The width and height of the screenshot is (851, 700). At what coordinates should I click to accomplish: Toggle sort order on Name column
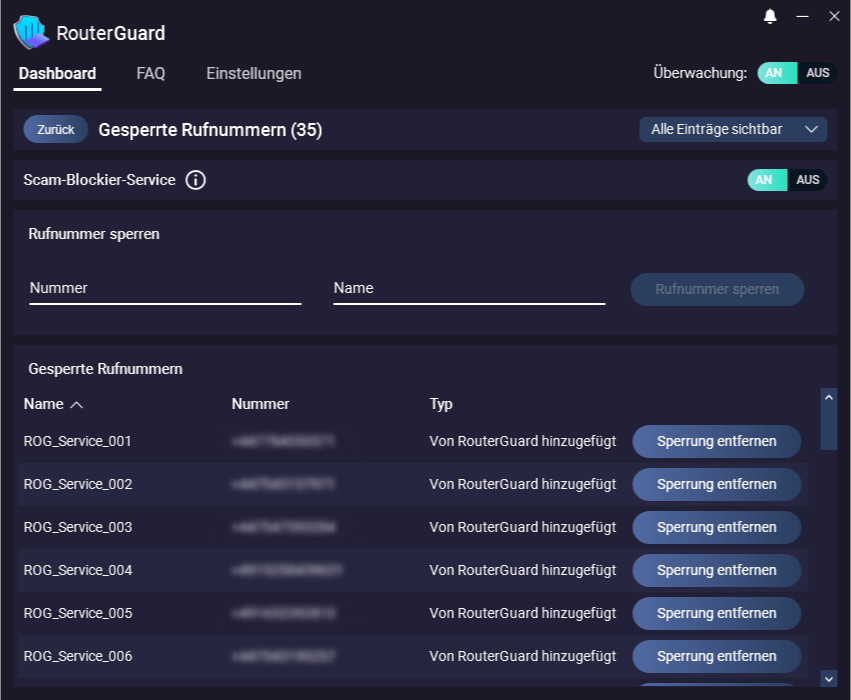click(x=50, y=404)
